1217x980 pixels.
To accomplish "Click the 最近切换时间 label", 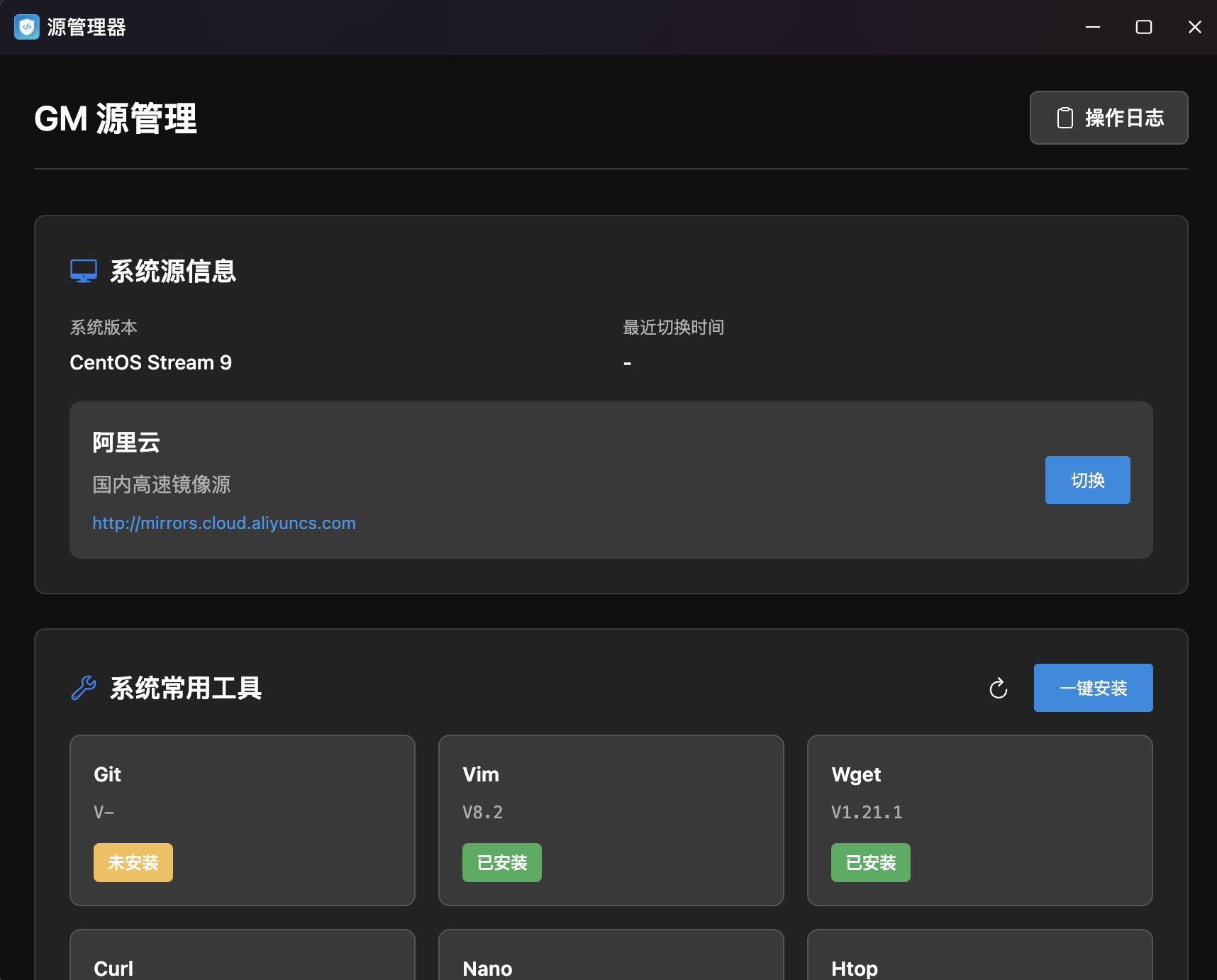I will tap(674, 327).
